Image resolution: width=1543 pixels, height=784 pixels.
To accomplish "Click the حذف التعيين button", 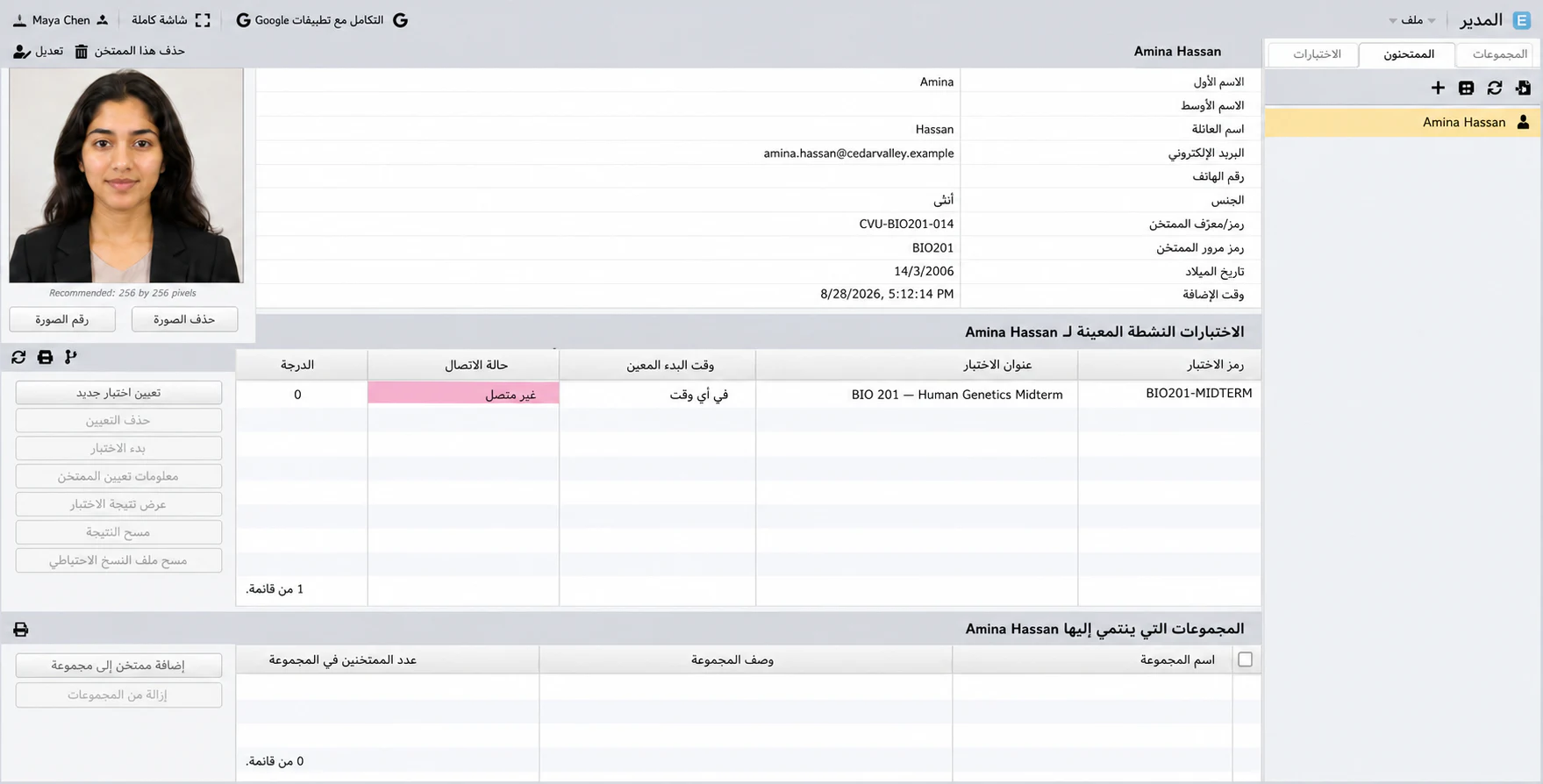I will click(x=118, y=421).
